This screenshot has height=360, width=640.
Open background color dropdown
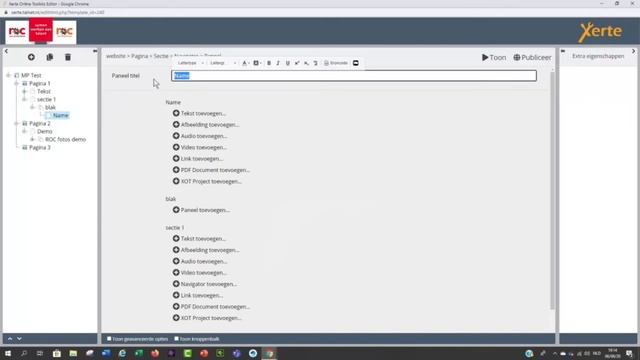(257, 63)
